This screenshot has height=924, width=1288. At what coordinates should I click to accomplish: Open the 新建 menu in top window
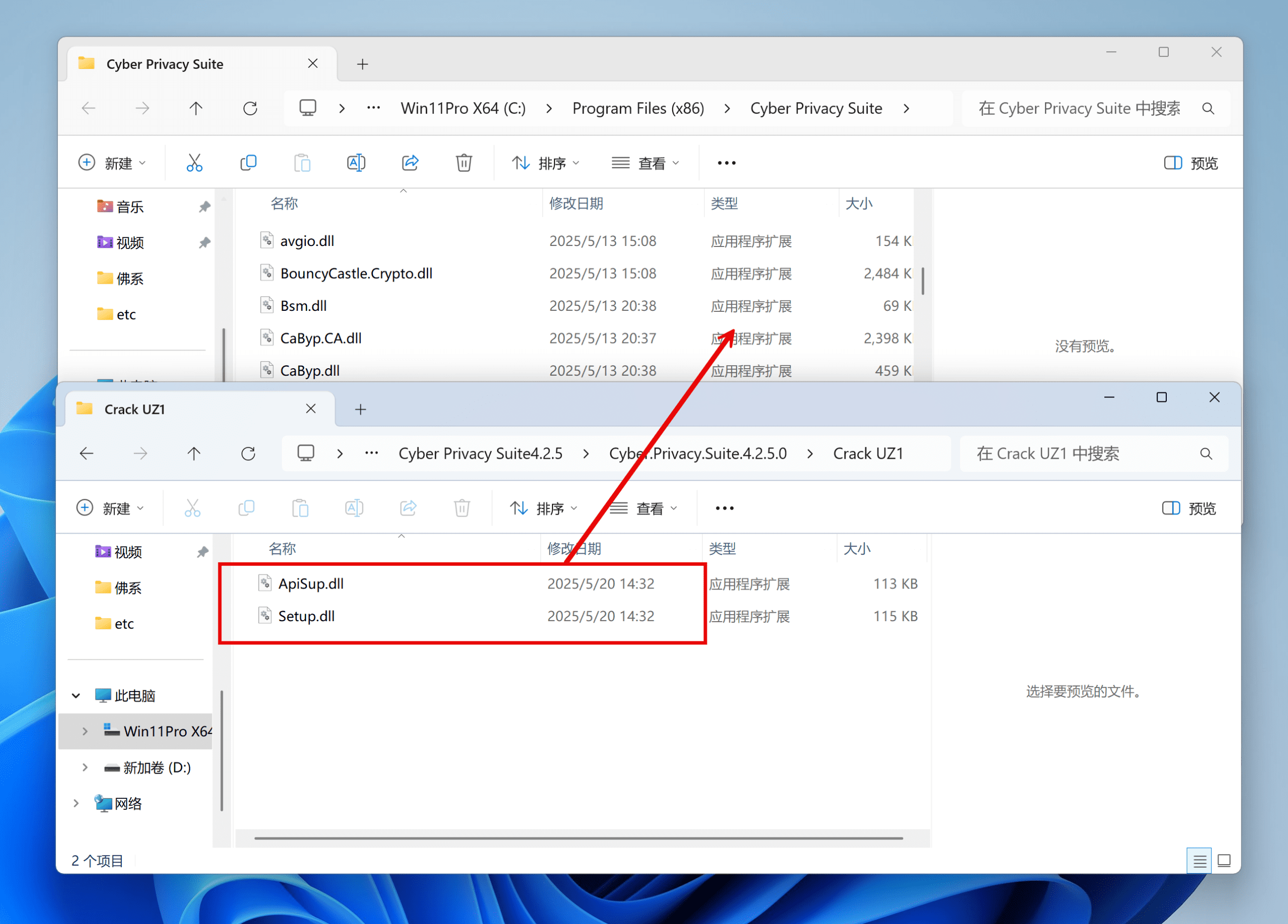(112, 163)
